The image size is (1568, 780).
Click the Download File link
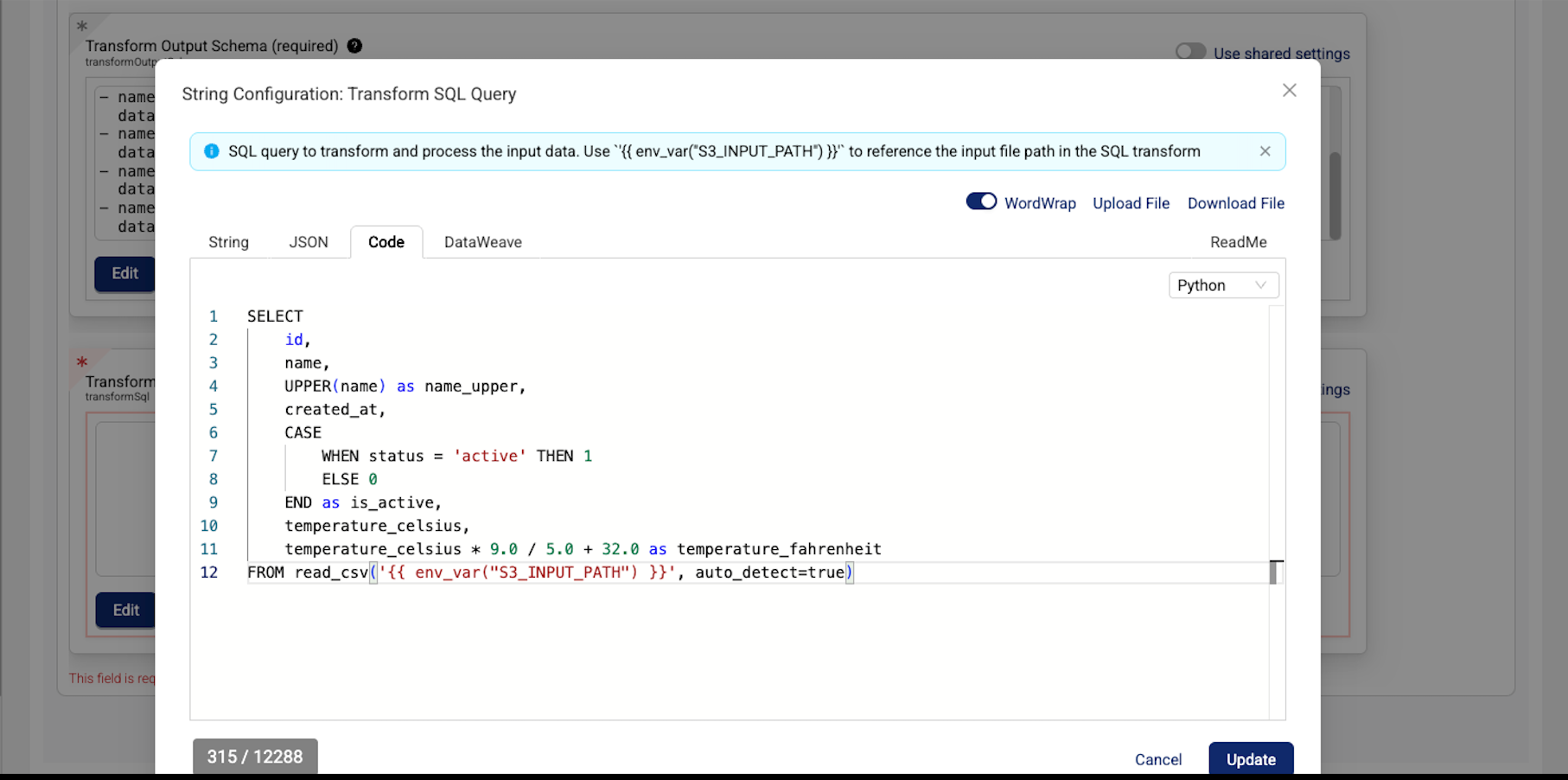tap(1235, 203)
